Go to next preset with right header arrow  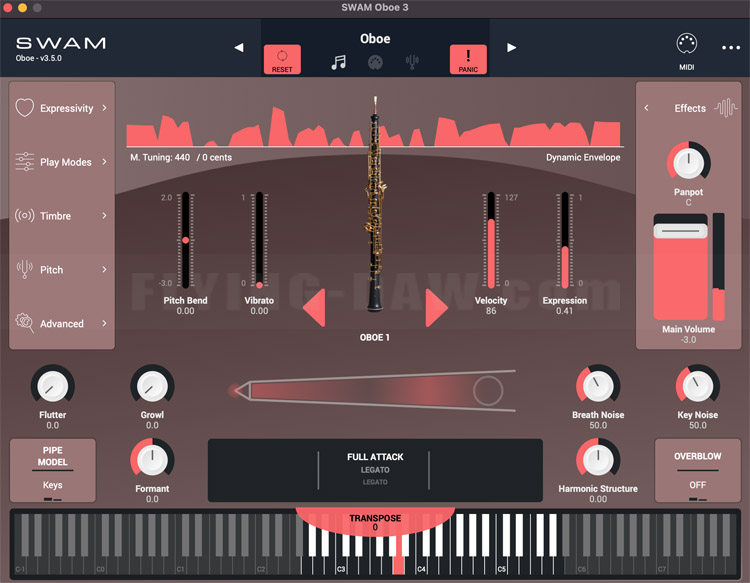pyautogui.click(x=511, y=47)
